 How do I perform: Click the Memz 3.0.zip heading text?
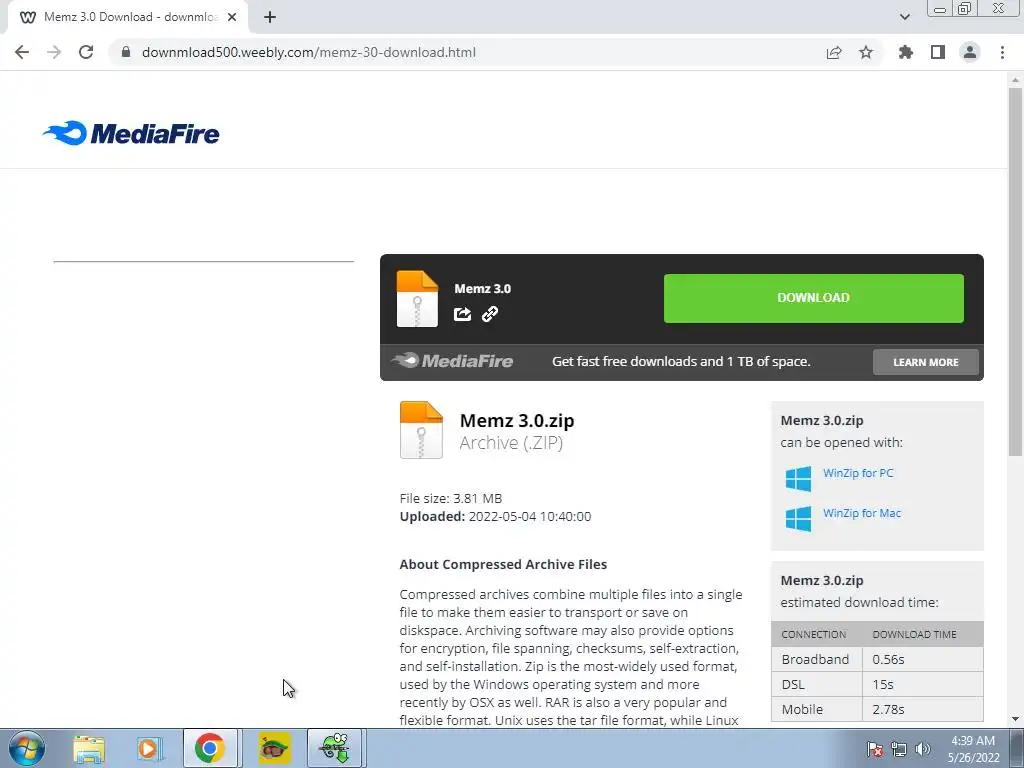click(517, 421)
